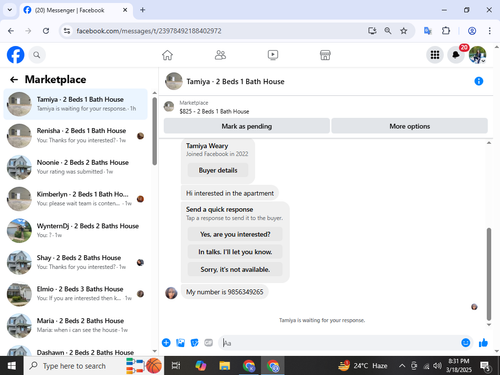Click install app icon in address bar
Image resolution: width=500 pixels, height=375 pixels.
tap(372, 31)
